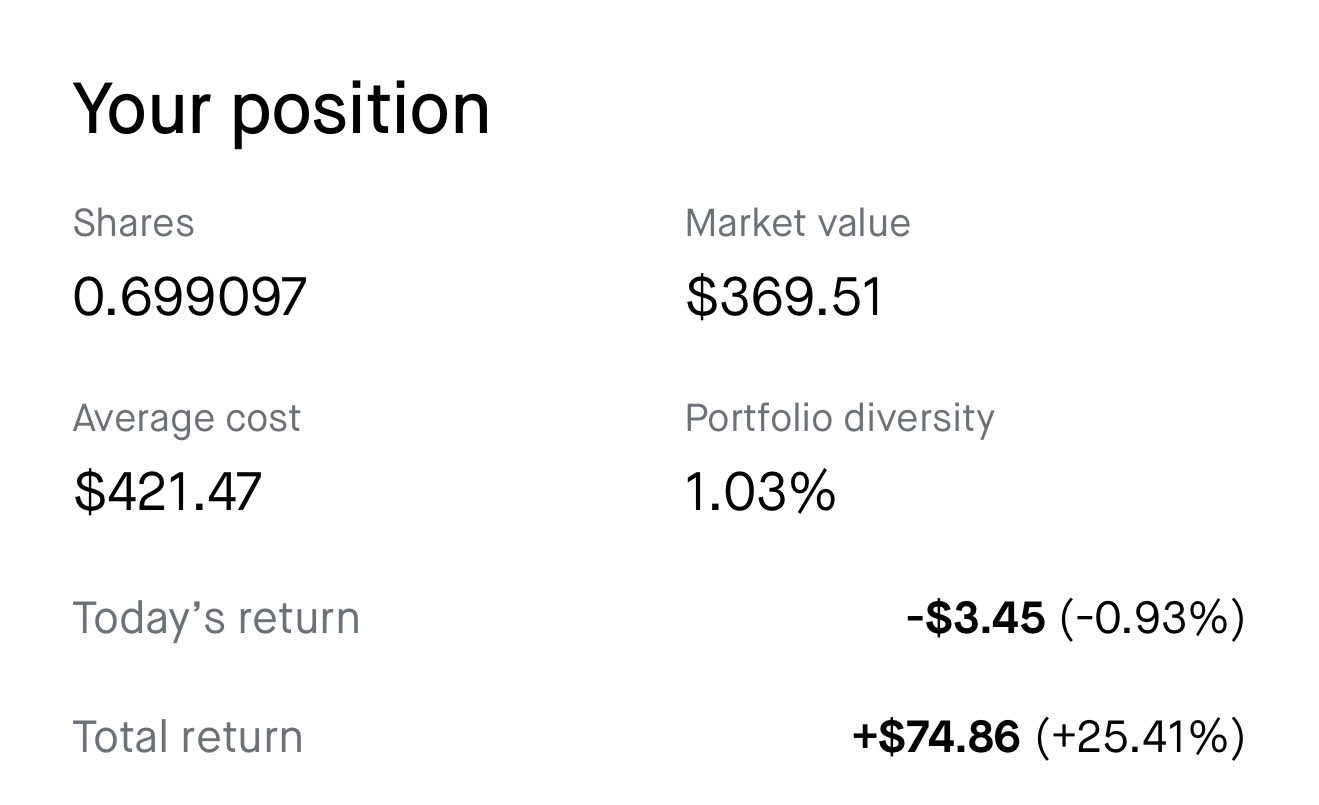Open the Total return row
The width and height of the screenshot is (1319, 805).
659,737
